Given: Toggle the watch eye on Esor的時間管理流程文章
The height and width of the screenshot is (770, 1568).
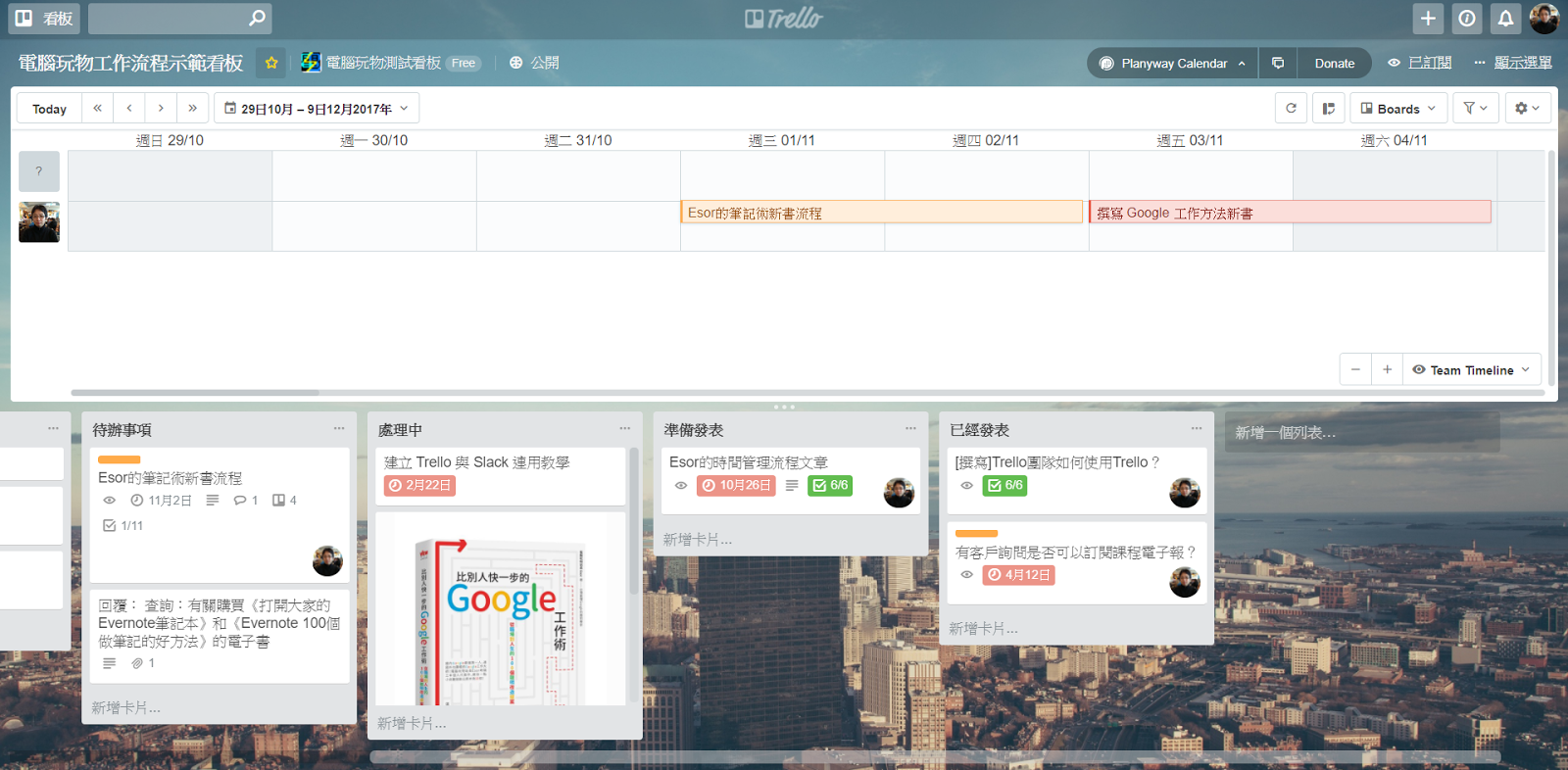Looking at the screenshot, I should click(x=681, y=485).
